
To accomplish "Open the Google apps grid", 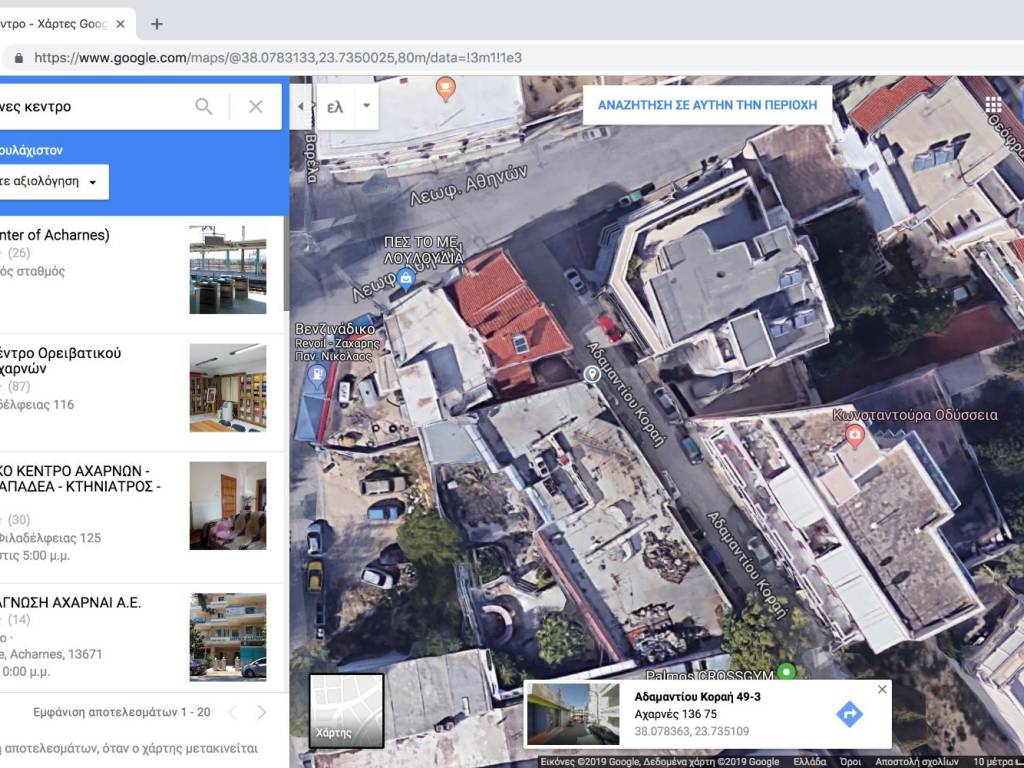I will click(x=992, y=106).
